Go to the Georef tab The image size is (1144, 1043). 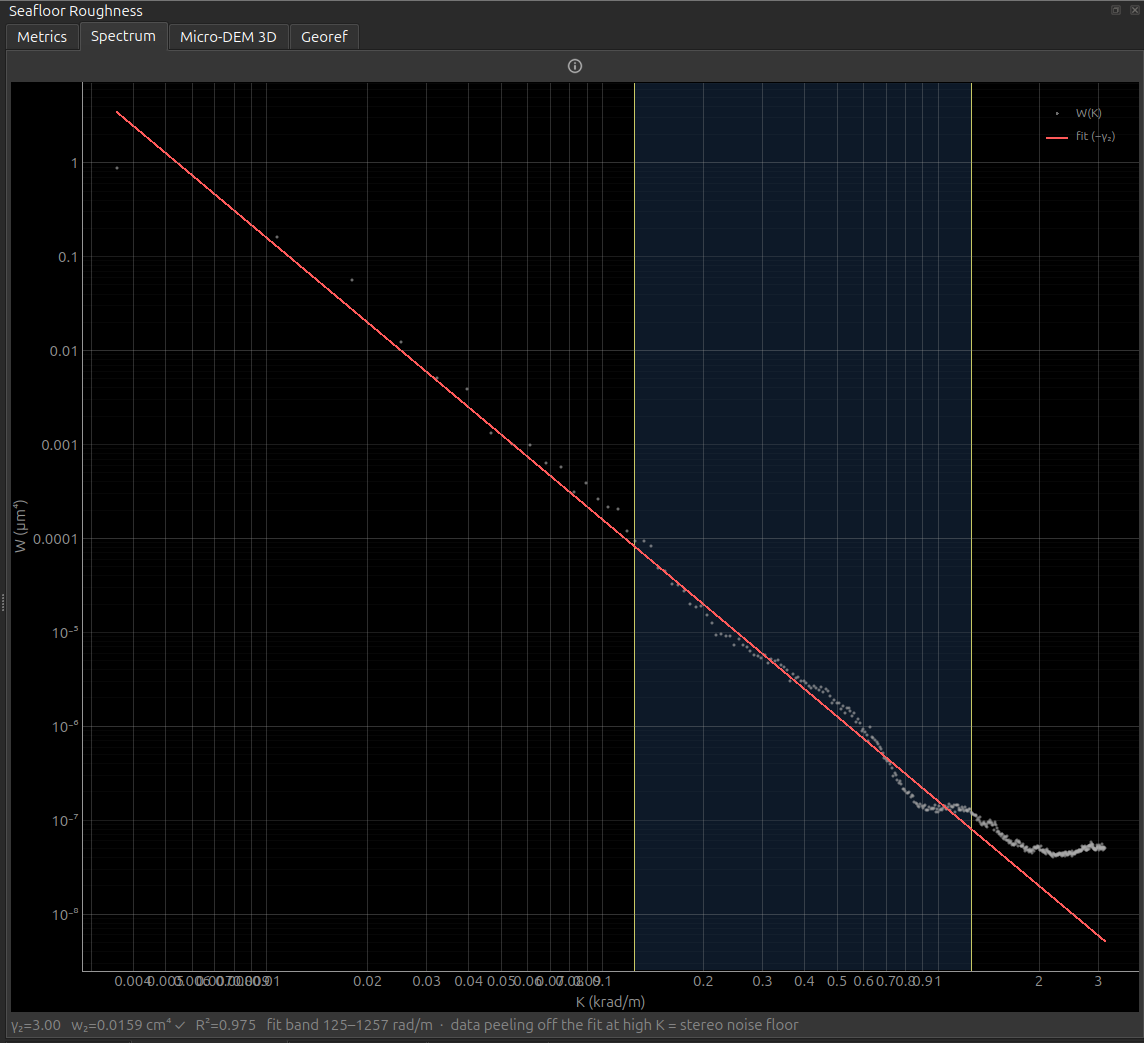324,36
